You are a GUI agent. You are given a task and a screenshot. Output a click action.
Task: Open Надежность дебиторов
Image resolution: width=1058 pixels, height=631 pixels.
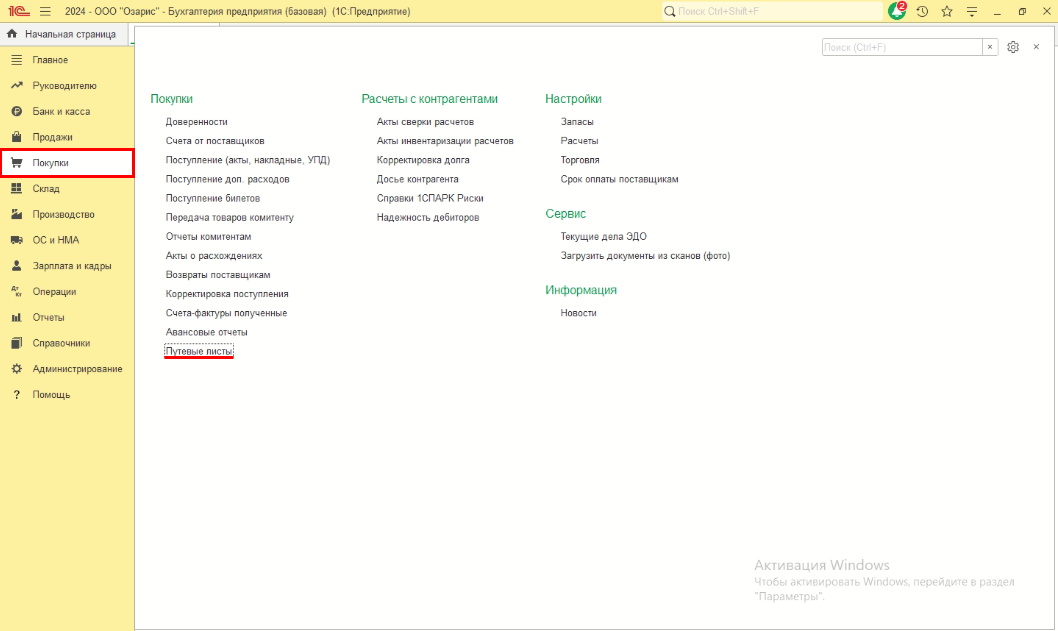pyautogui.click(x=428, y=217)
